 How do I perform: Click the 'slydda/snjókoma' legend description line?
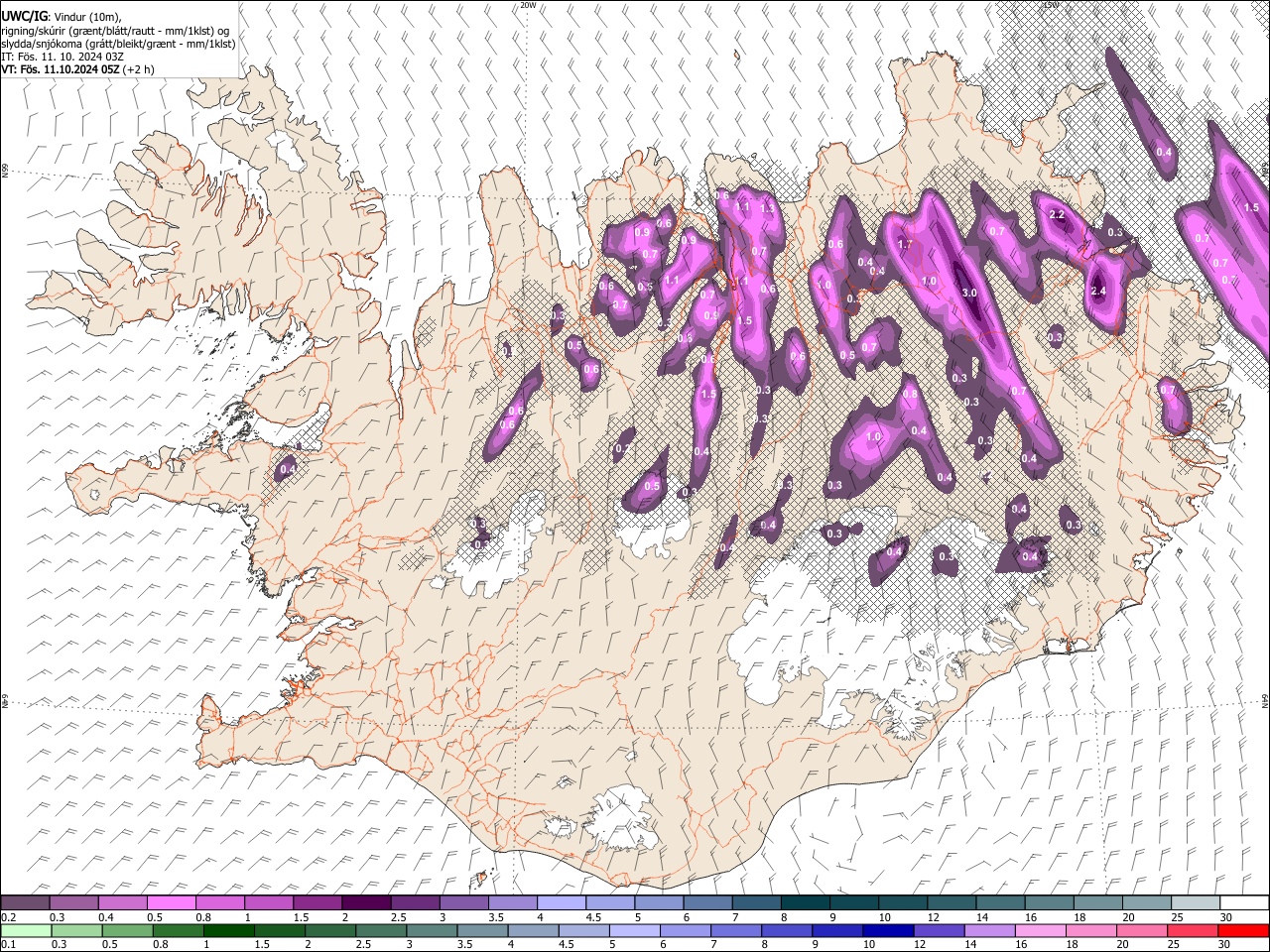pyautogui.click(x=119, y=44)
